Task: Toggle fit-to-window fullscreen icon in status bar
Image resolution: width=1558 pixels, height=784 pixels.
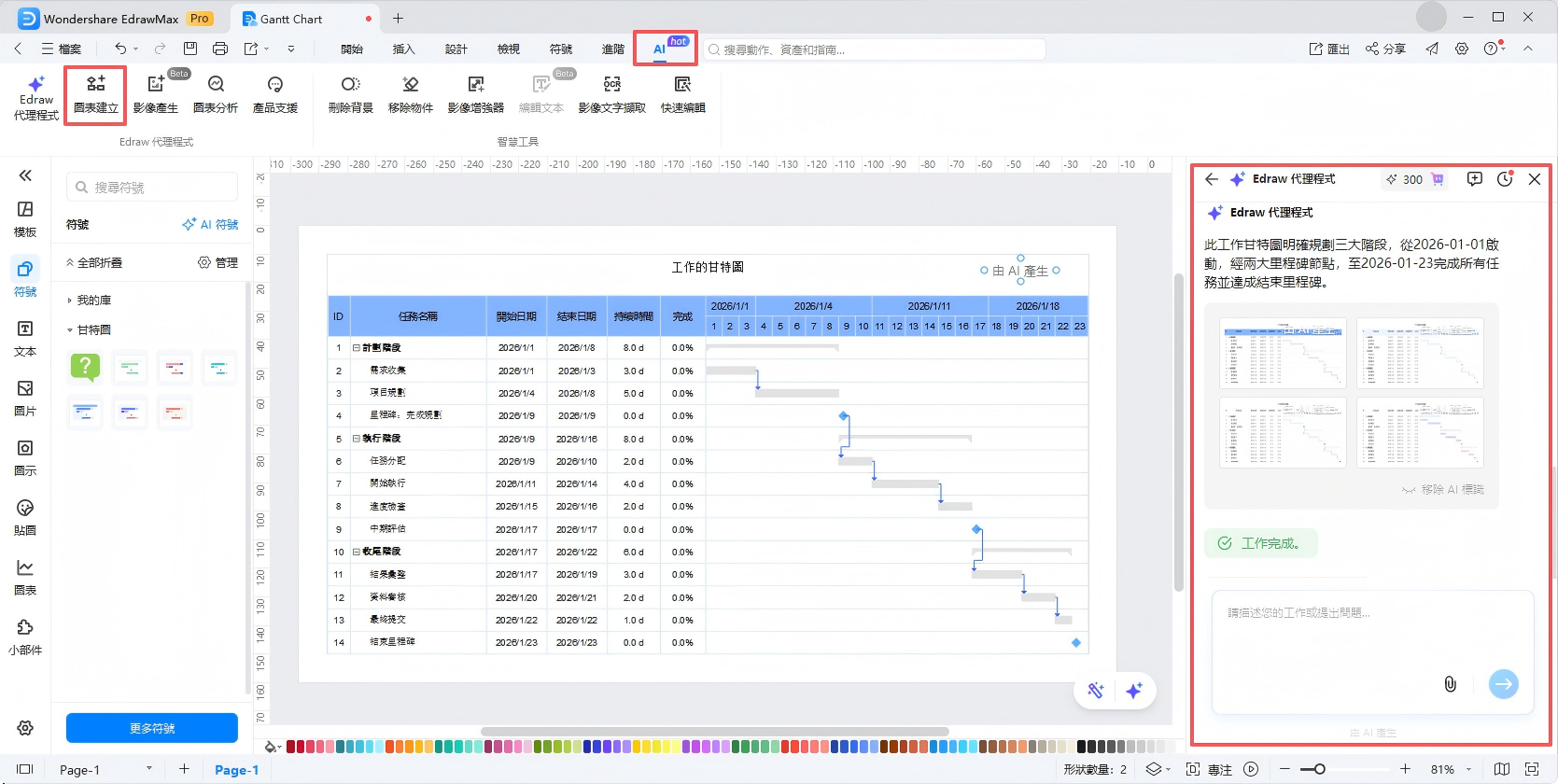Action: tap(1531, 769)
